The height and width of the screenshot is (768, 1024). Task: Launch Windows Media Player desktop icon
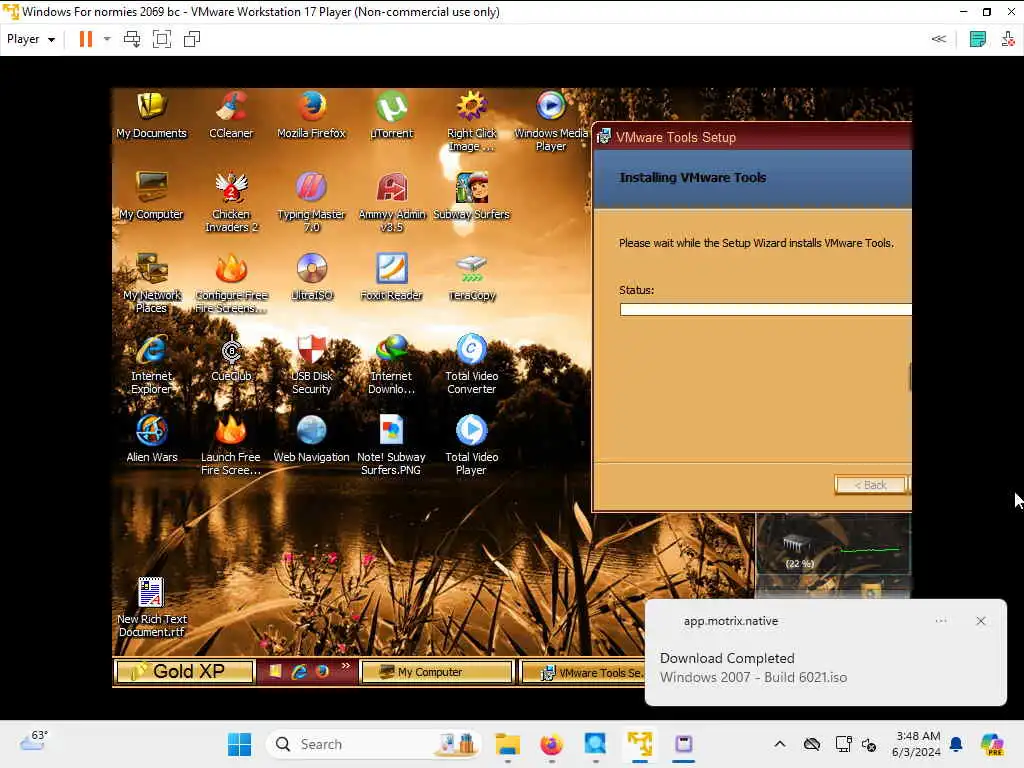[551, 122]
